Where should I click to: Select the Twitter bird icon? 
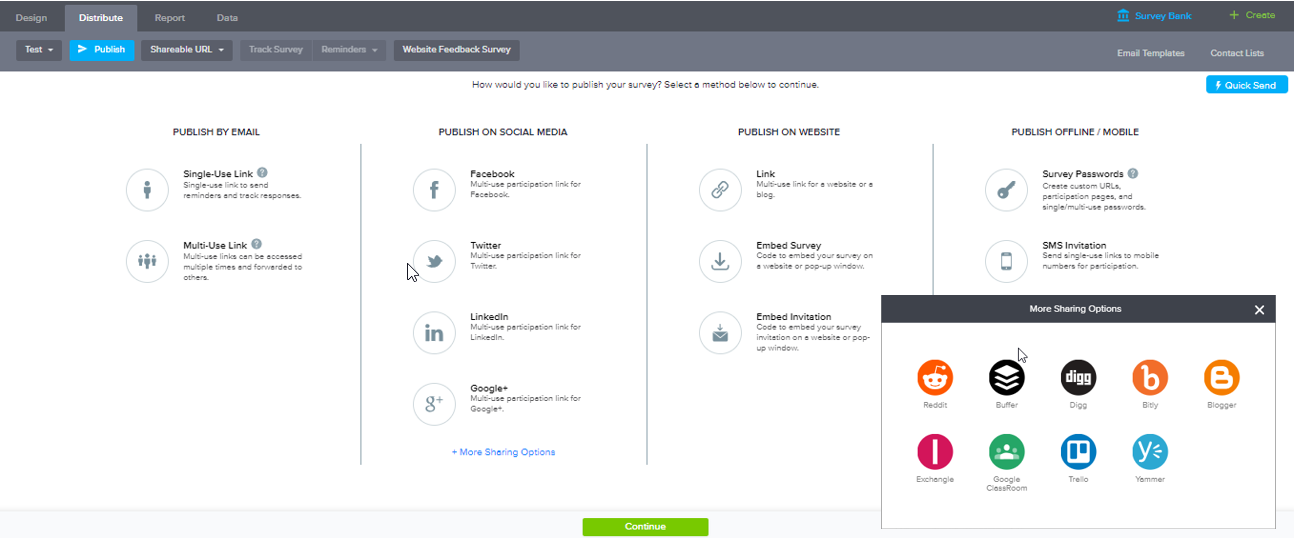(434, 261)
